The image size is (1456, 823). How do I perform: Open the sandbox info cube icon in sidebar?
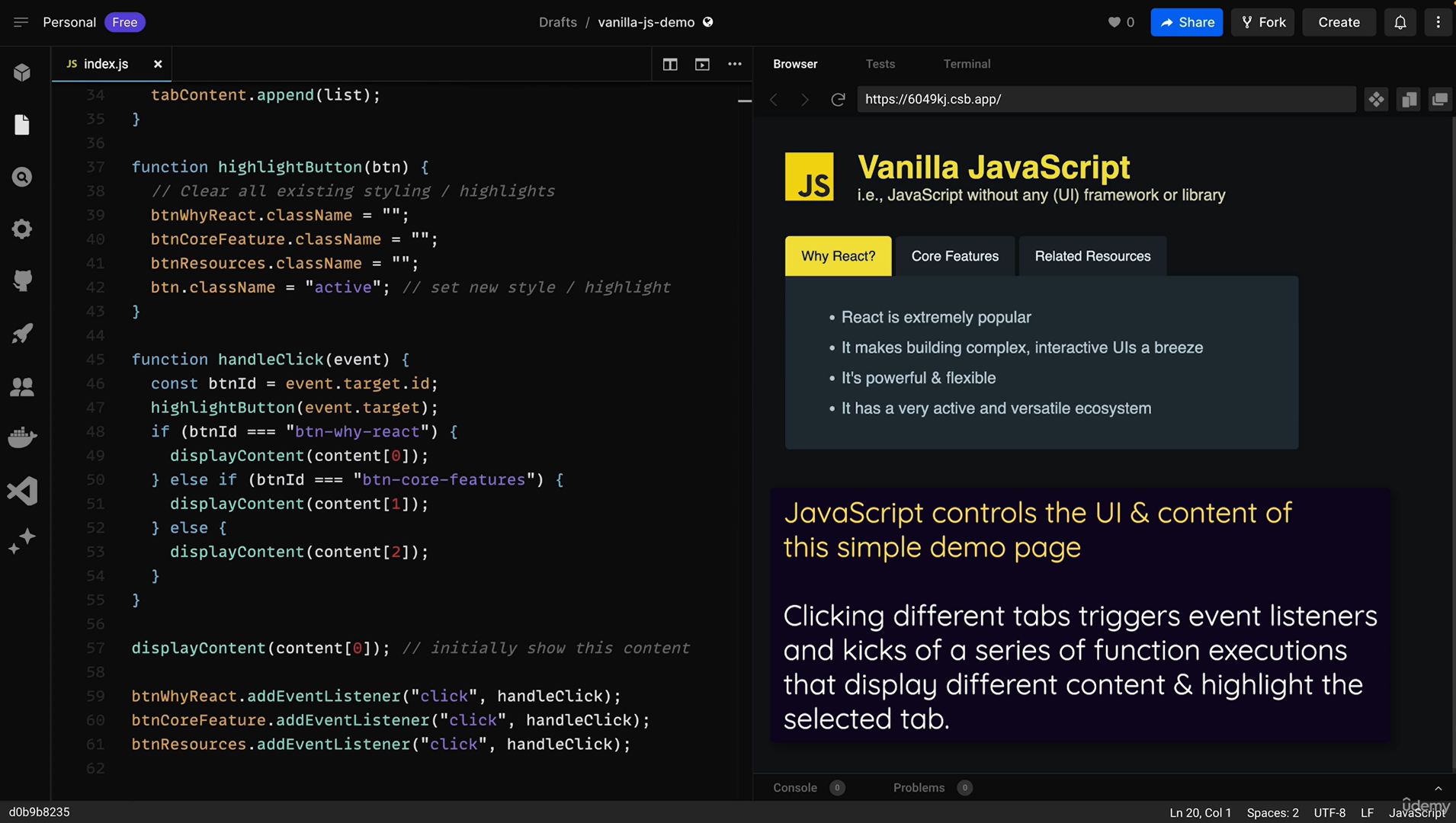point(22,72)
